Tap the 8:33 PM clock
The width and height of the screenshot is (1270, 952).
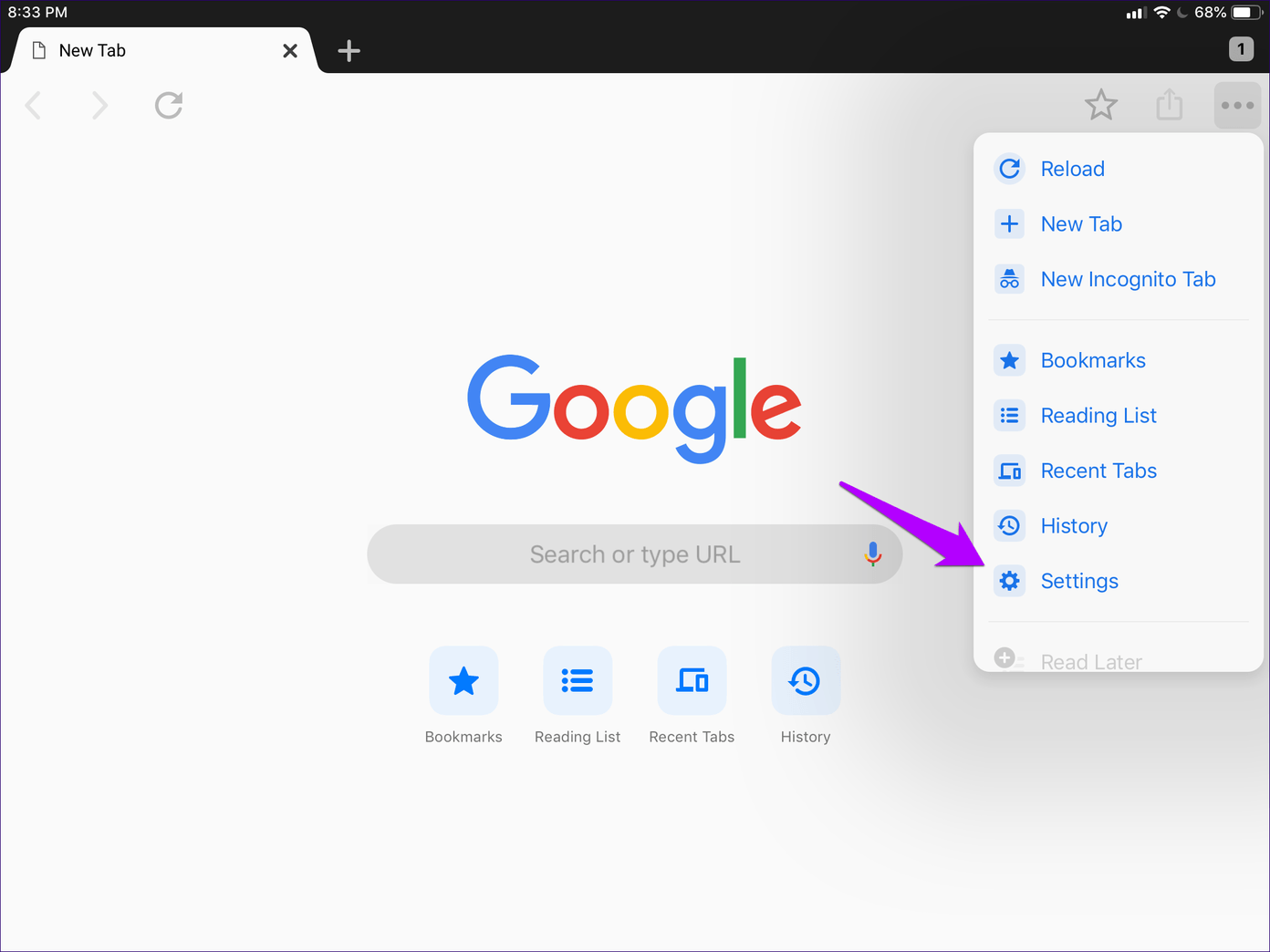(x=37, y=13)
